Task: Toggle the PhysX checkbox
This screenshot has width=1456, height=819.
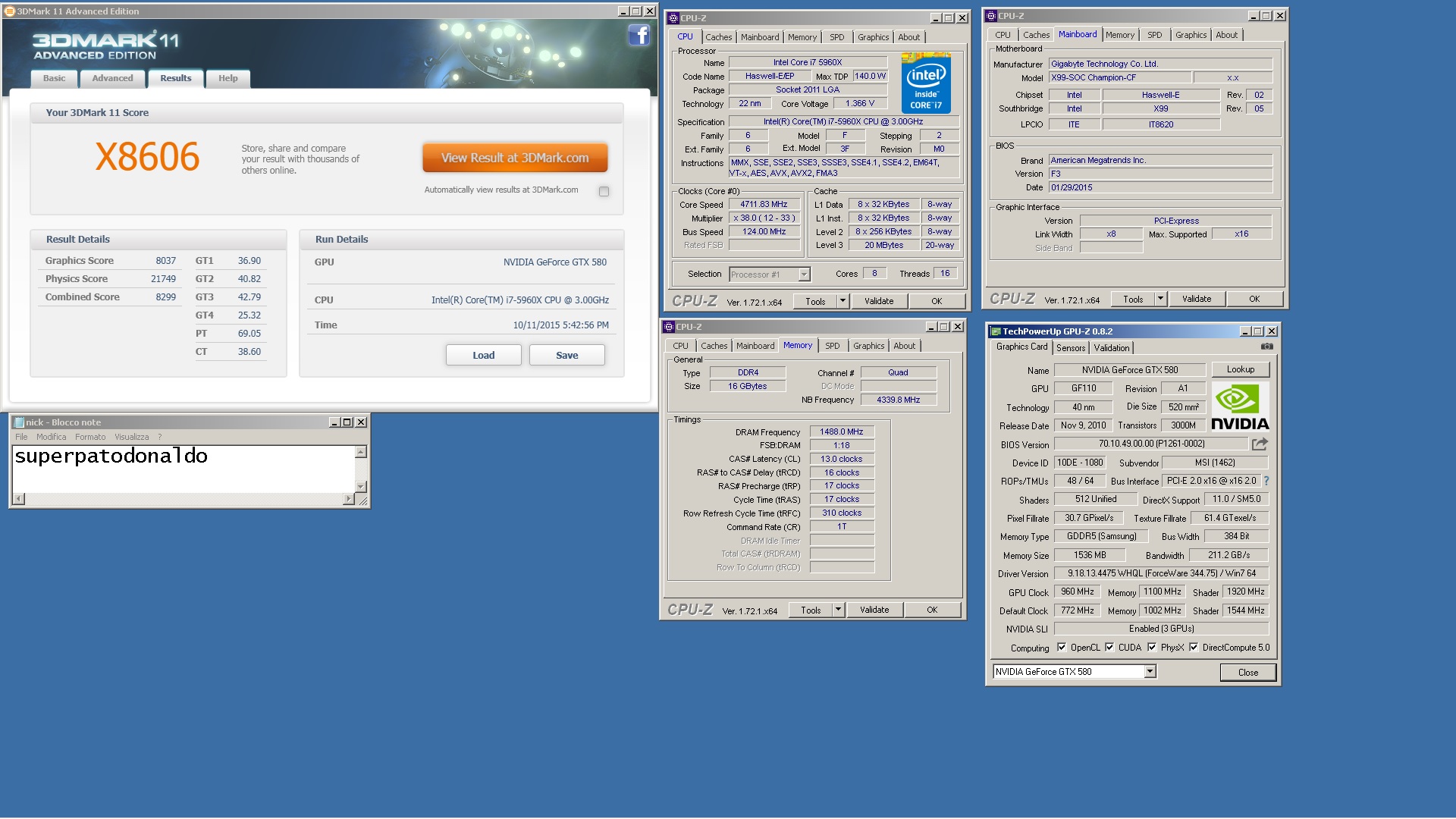Action: 1152,648
